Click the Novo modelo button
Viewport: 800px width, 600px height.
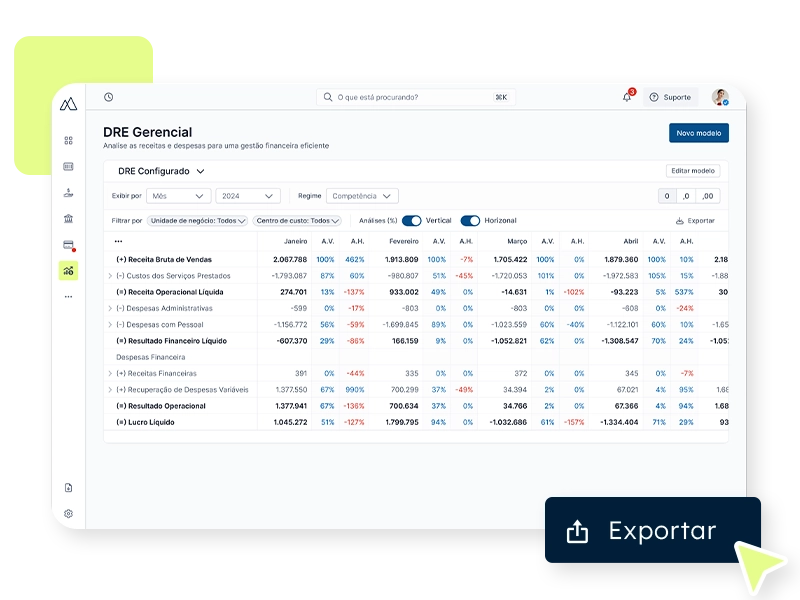(698, 133)
